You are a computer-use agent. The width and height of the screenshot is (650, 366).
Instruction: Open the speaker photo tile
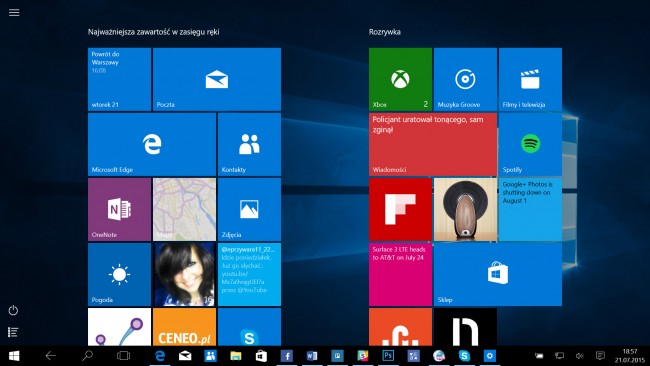click(x=465, y=209)
